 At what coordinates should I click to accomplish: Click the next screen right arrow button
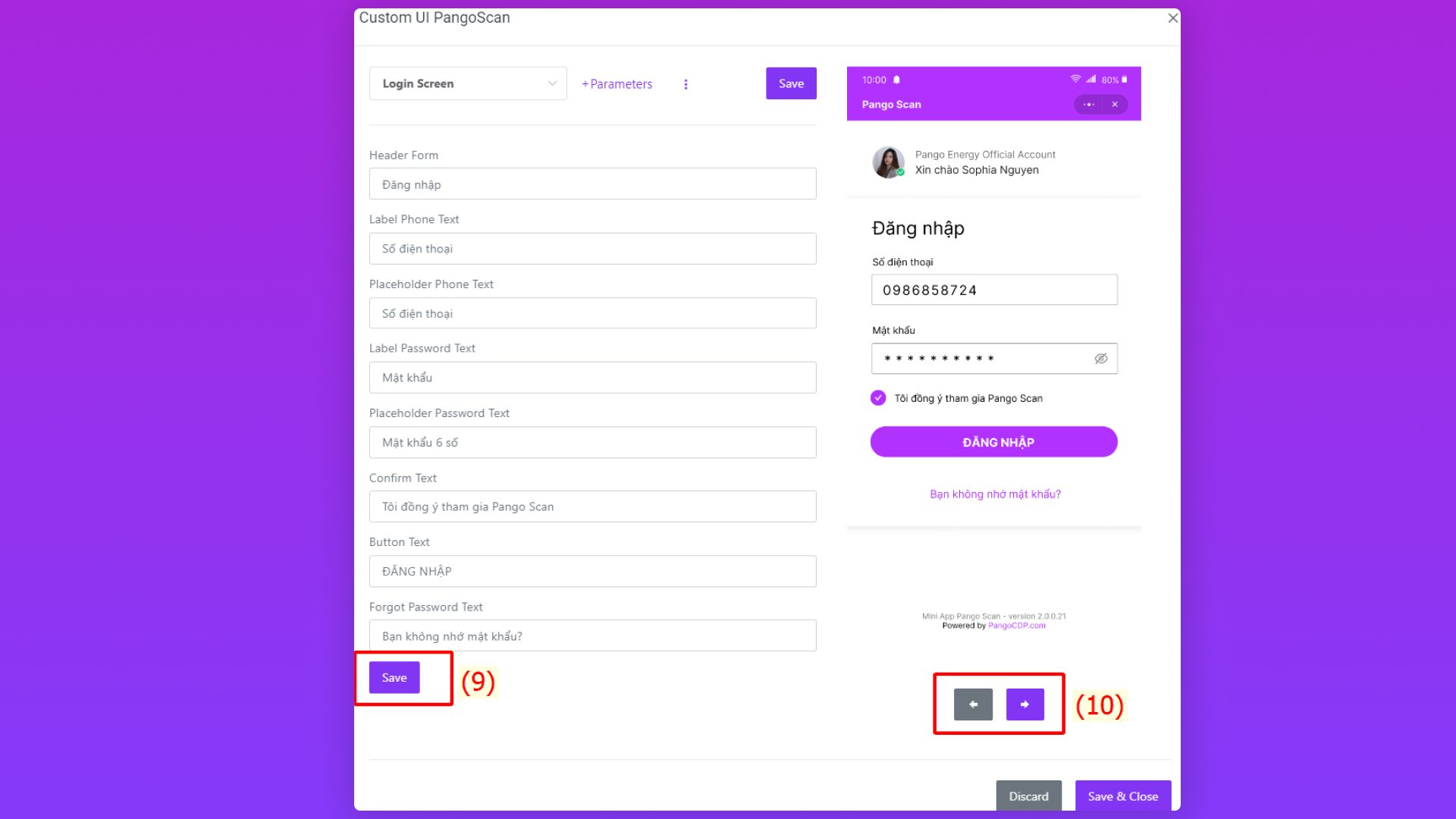pyautogui.click(x=1025, y=704)
